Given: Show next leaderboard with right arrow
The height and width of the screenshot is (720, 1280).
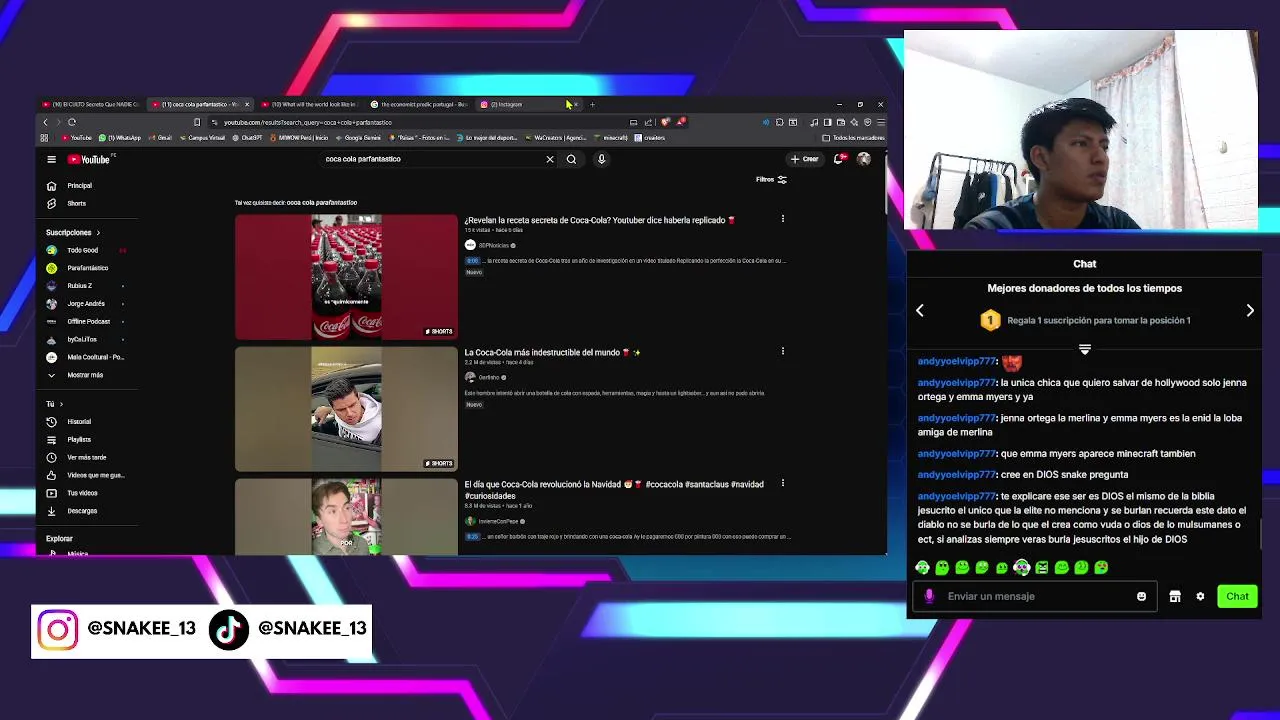Looking at the screenshot, I should click(1250, 311).
